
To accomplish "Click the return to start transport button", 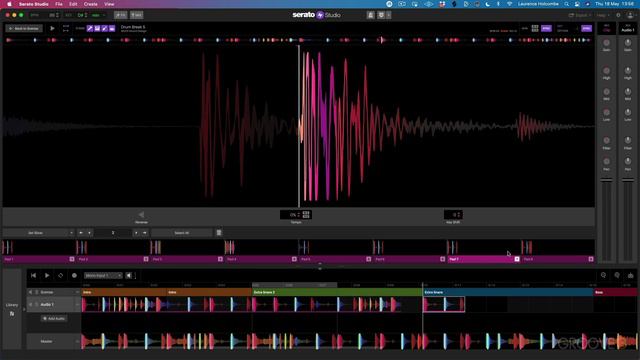I will coord(33,276).
